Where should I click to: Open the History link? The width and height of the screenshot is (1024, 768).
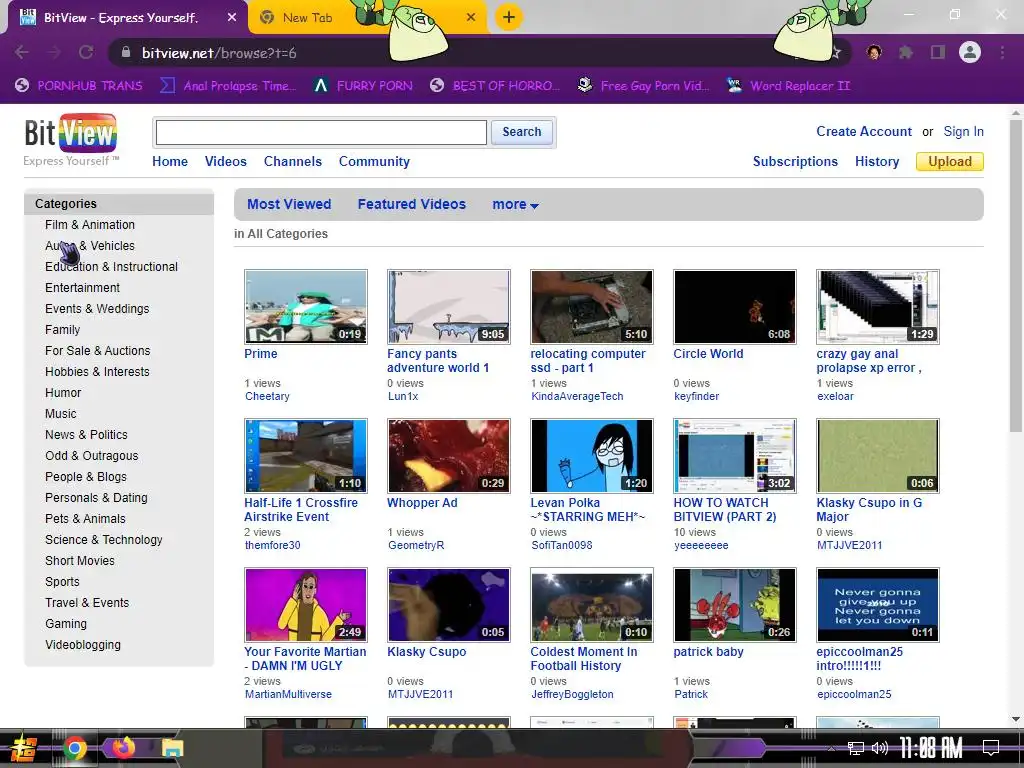pos(876,161)
